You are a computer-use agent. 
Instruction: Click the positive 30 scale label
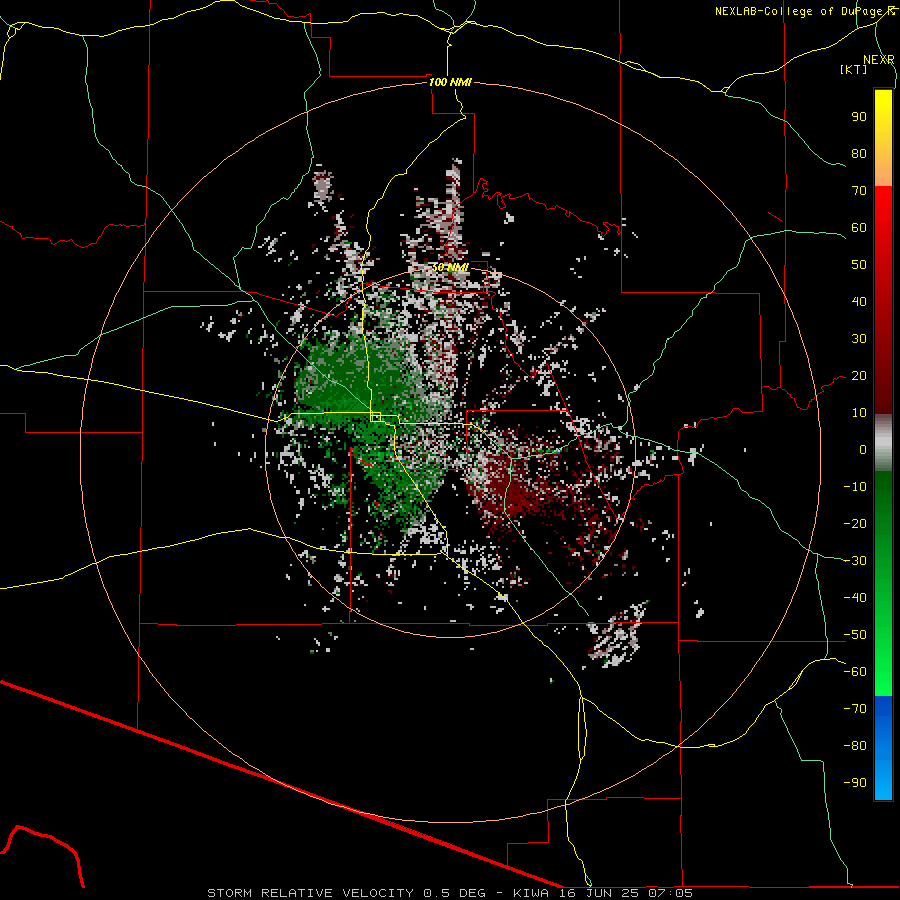coord(859,339)
